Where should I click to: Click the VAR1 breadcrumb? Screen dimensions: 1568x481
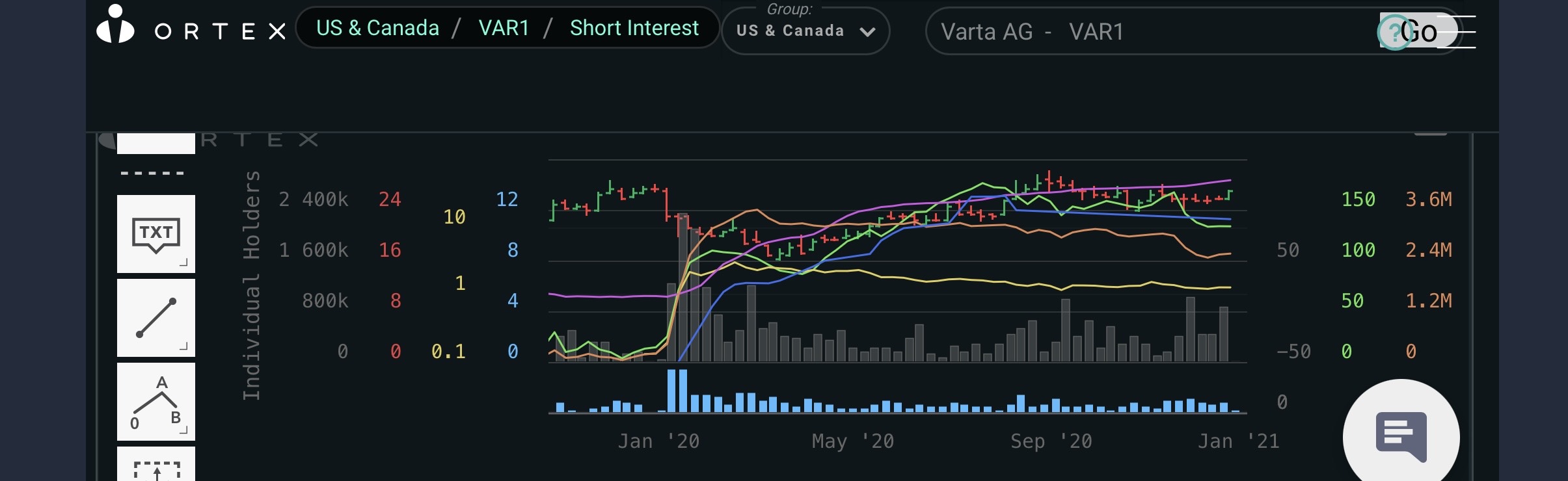[x=504, y=28]
